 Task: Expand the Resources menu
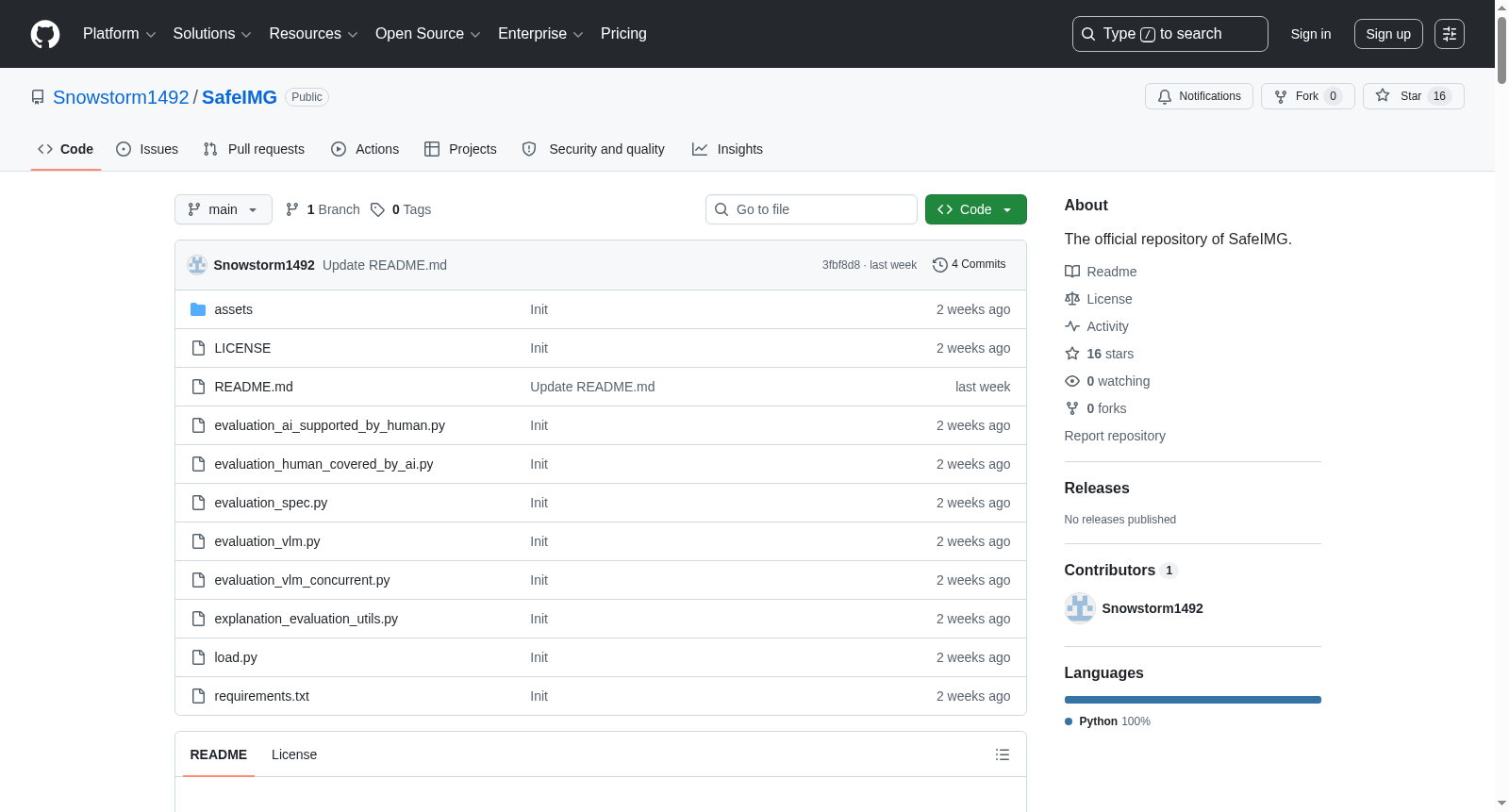tap(313, 34)
